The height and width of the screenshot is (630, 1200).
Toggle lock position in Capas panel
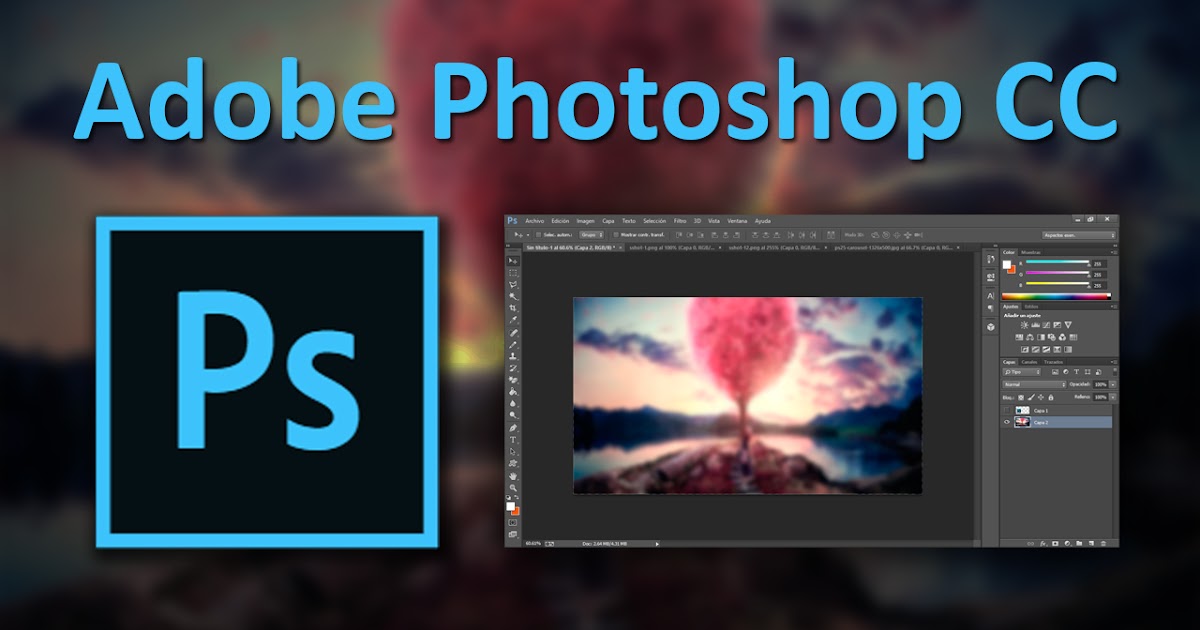click(1041, 397)
